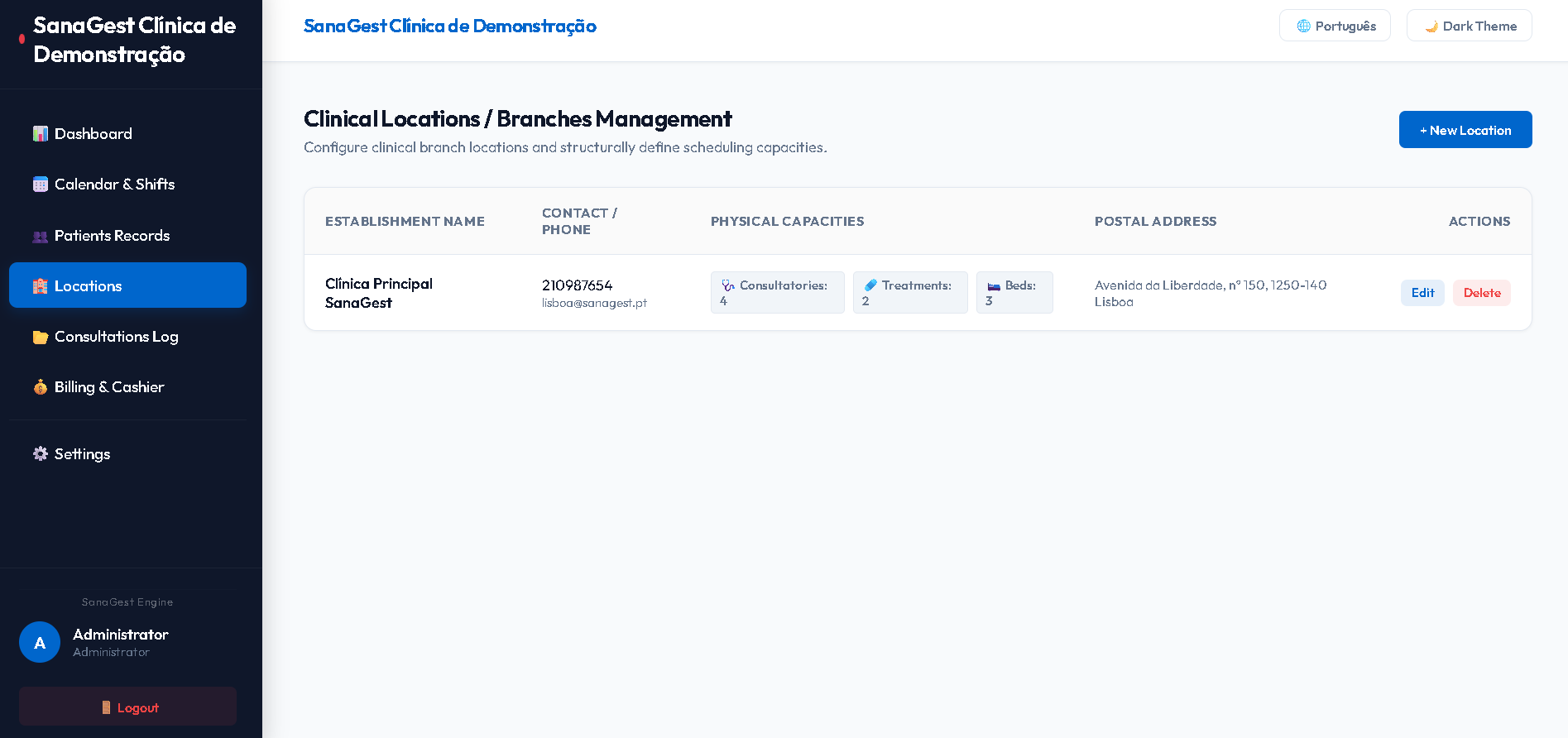
Task: Click the Beds: 3 capacity badge
Action: 1014,293
